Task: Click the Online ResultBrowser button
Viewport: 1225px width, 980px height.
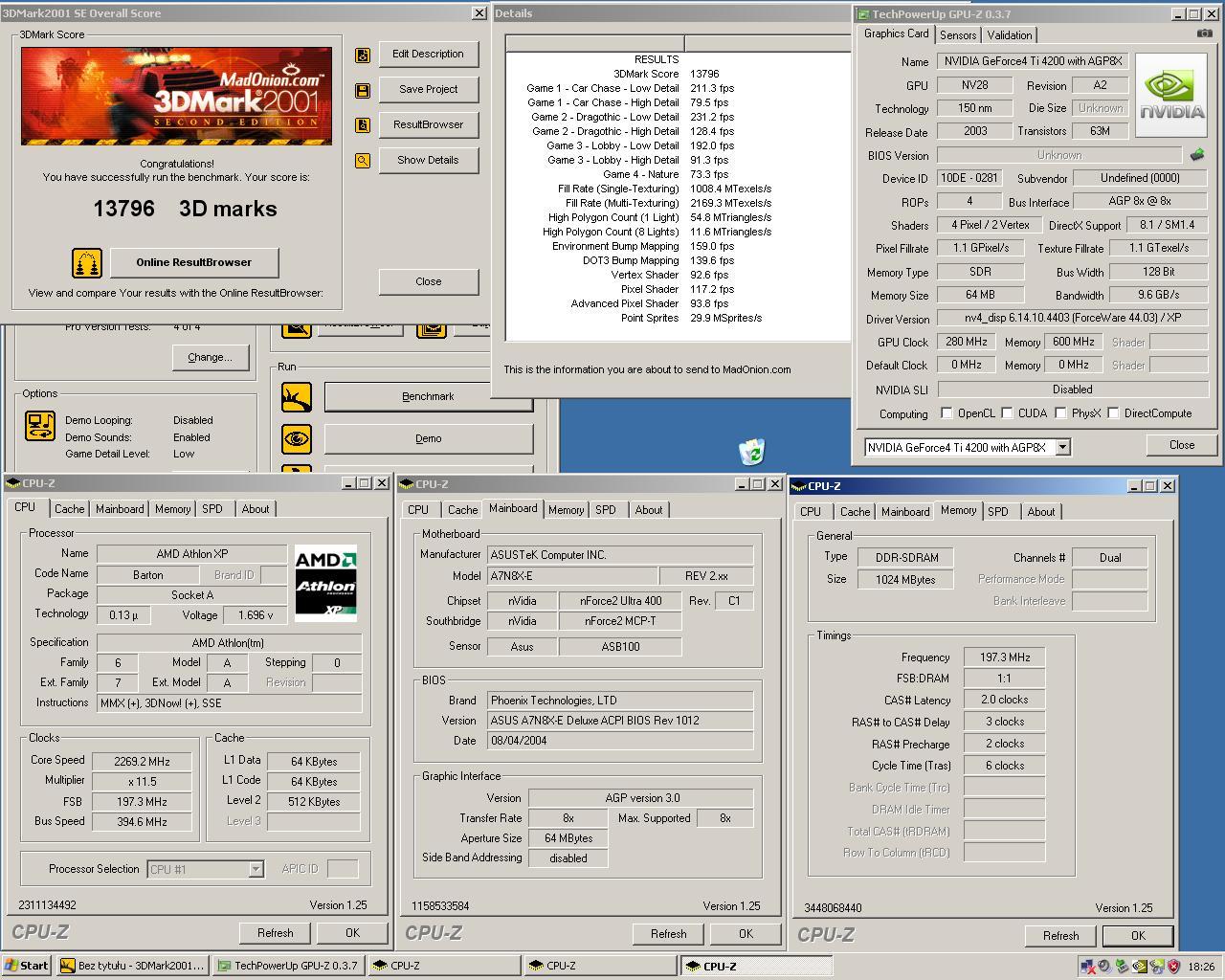Action: coord(194,261)
